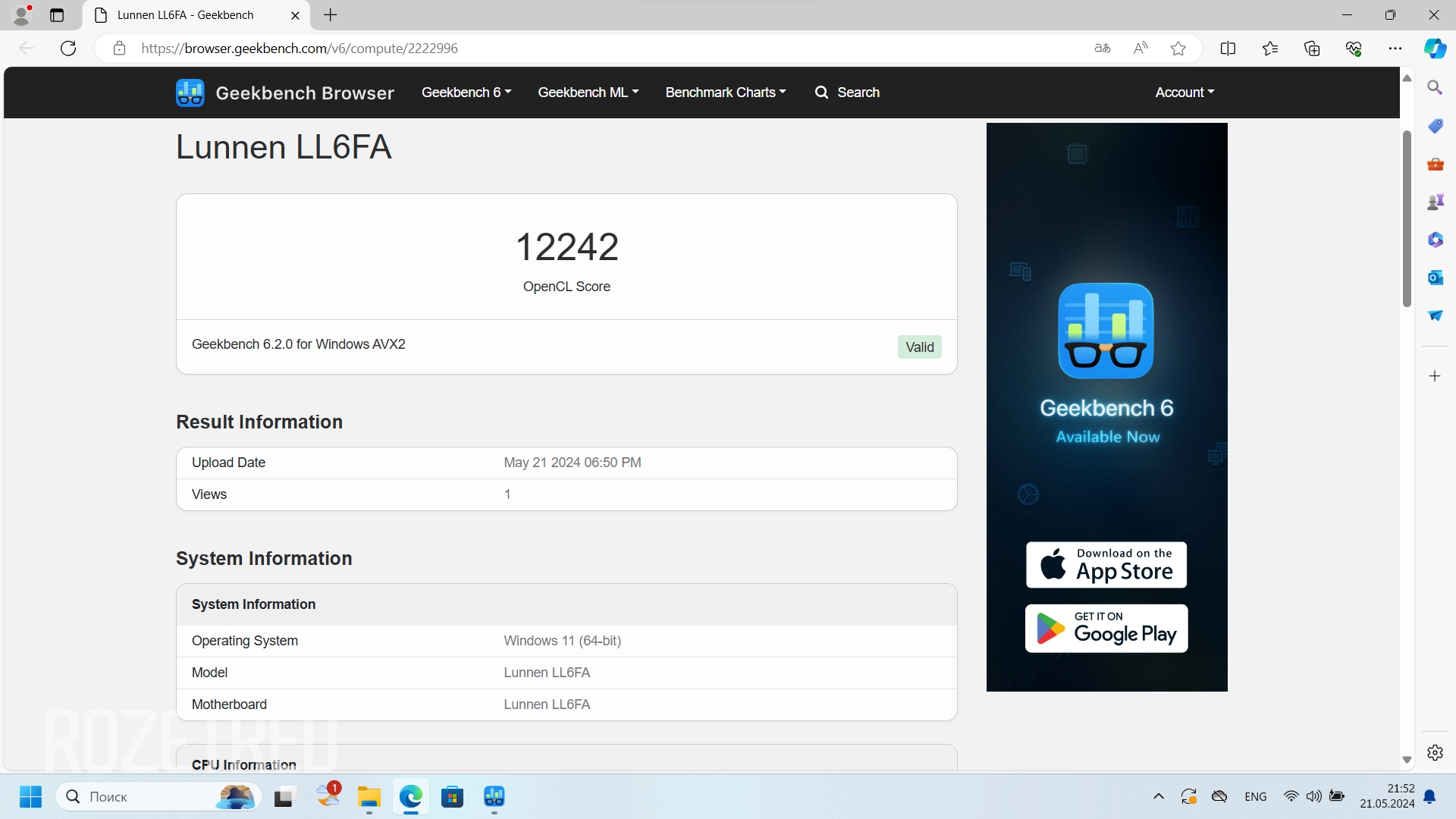The image size is (1456, 819).
Task: Reload the page with refresh icon
Action: 68,49
